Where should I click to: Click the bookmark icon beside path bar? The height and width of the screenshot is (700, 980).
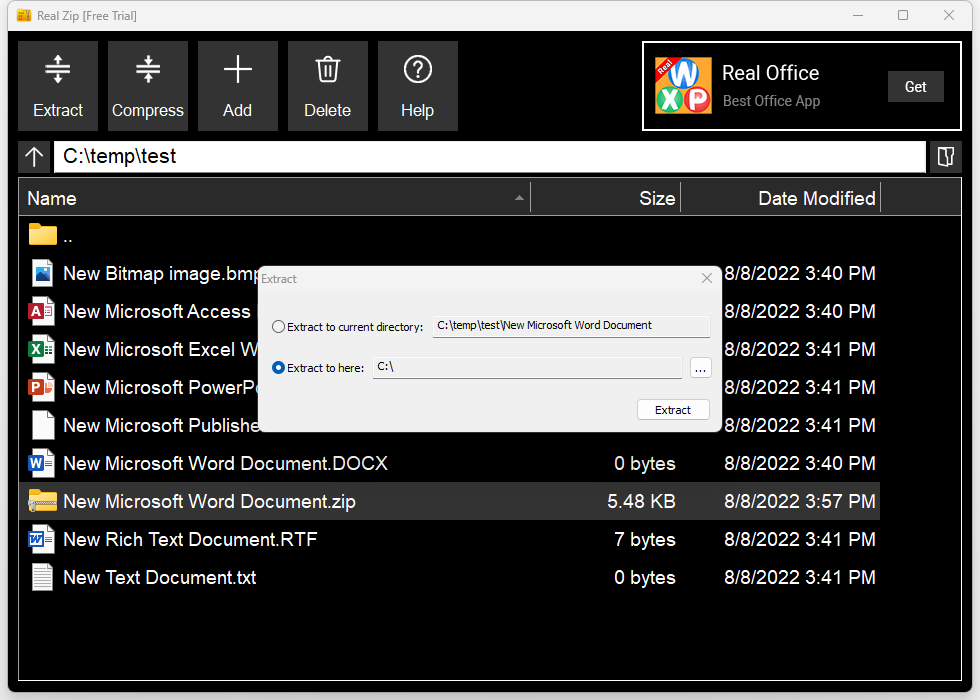click(x=946, y=156)
